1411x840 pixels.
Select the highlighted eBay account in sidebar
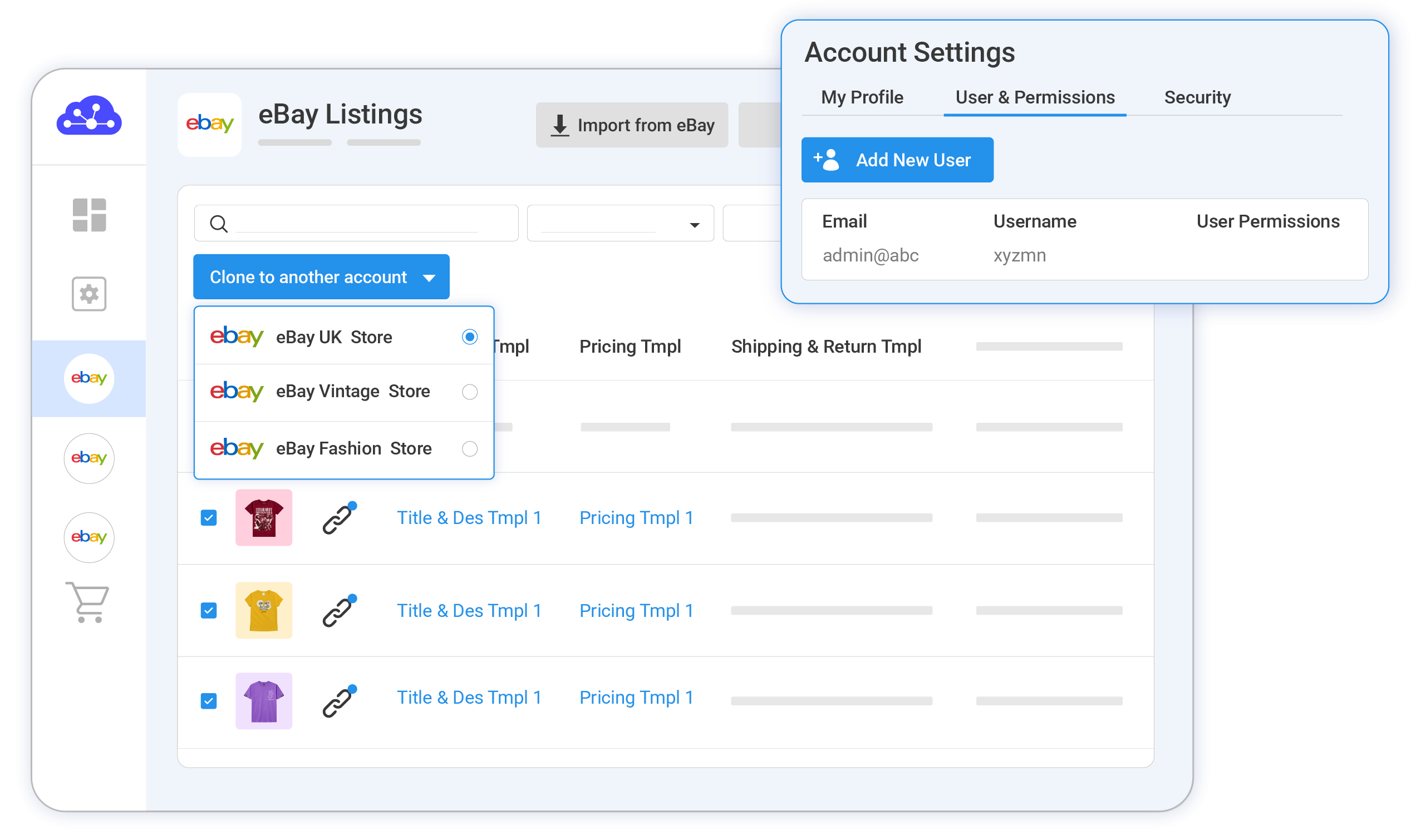(89, 378)
